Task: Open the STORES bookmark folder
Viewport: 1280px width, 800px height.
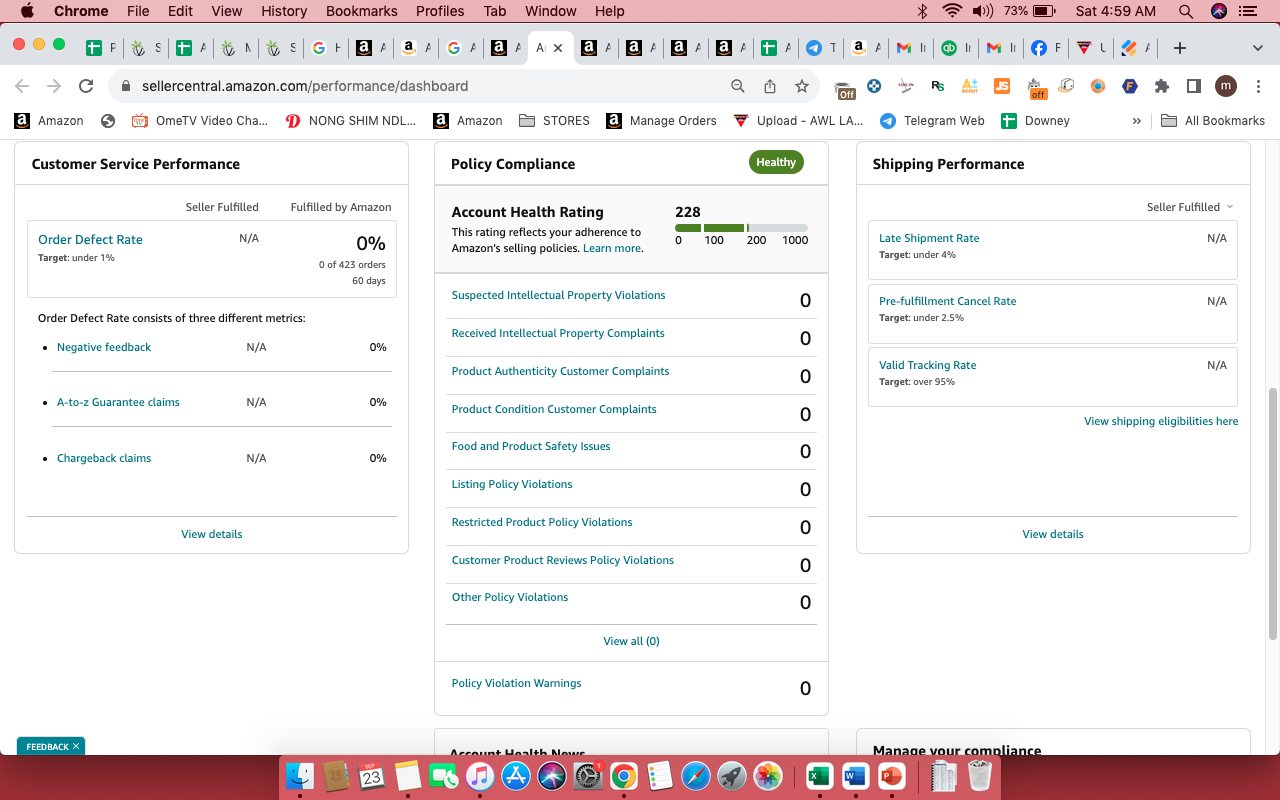Action: coord(554,120)
